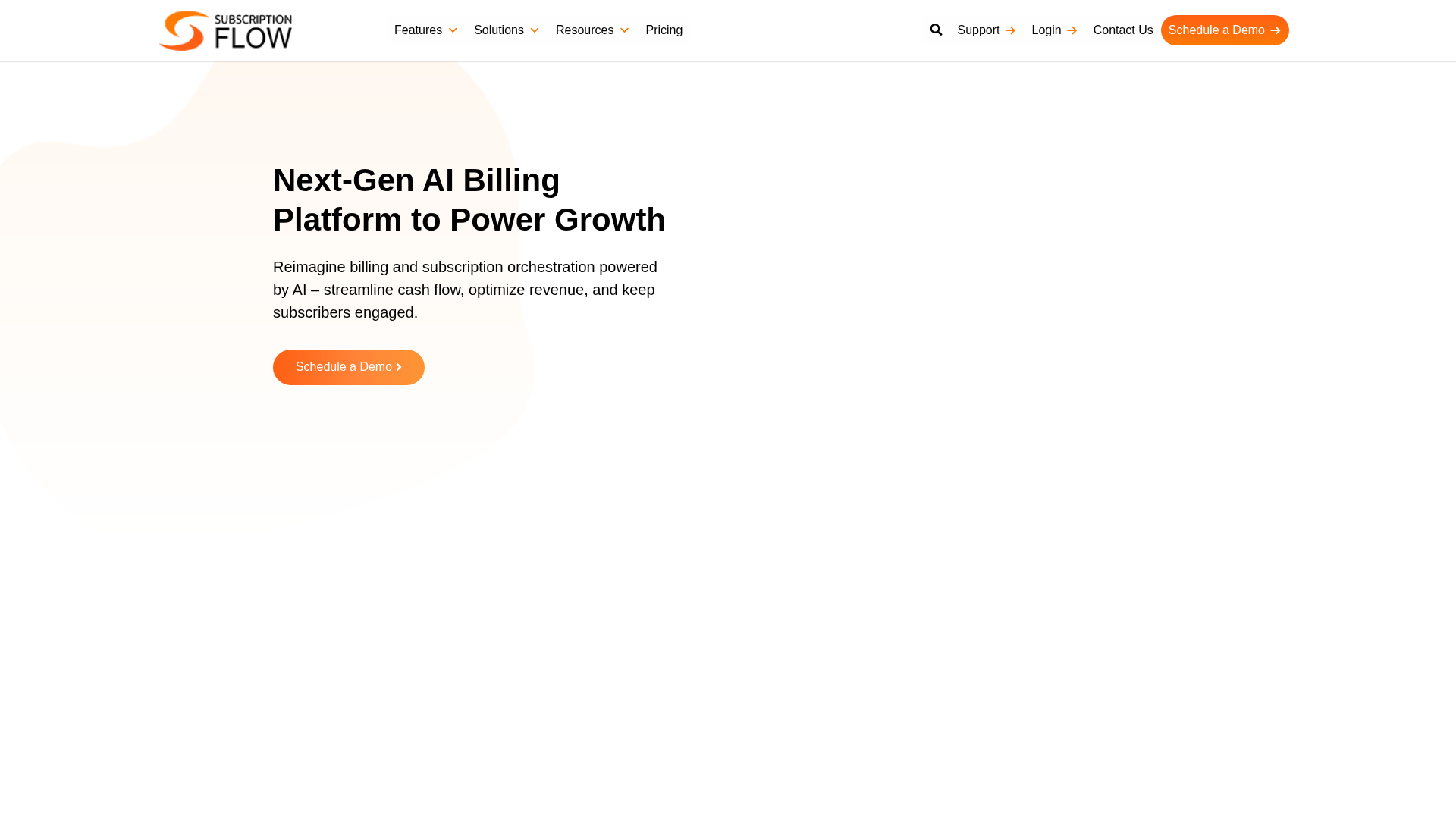1456x819 pixels.
Task: Navigate to Pricing in the top menu
Action: click(664, 30)
